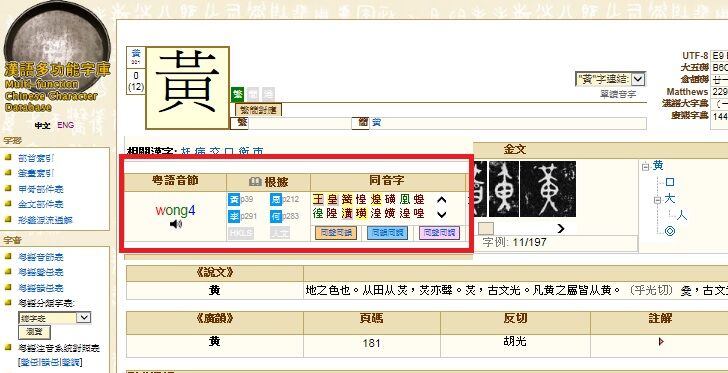Click the 瀏覽 button

pos(34,333)
